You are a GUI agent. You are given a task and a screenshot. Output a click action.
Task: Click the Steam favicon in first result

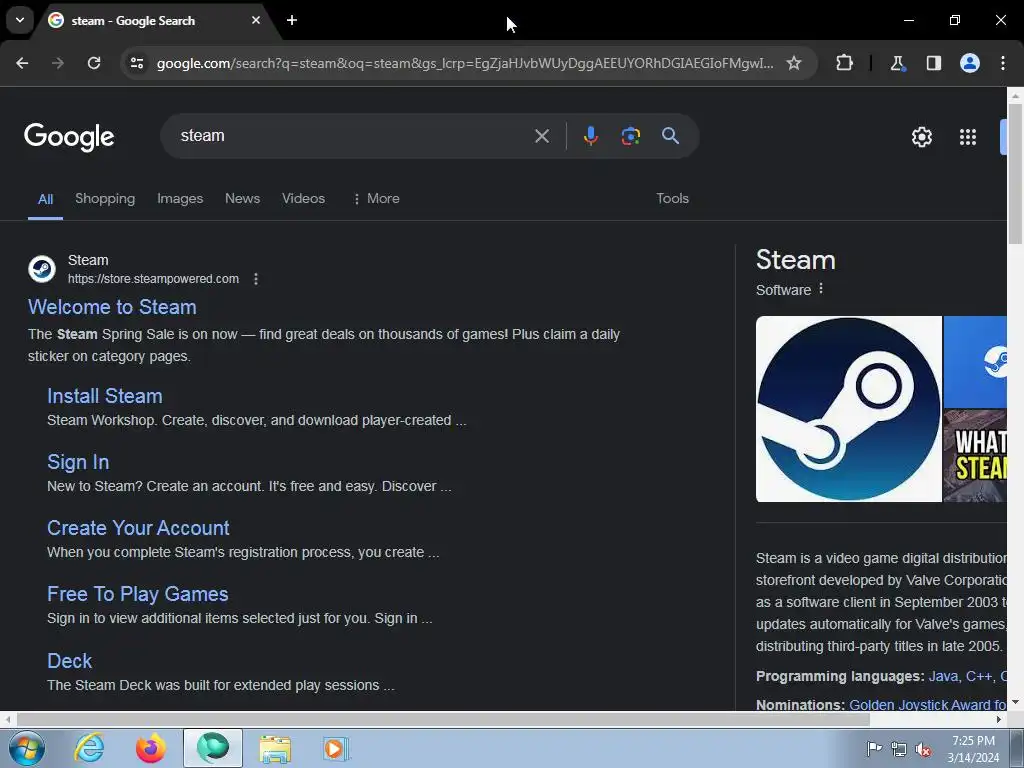[42, 269]
